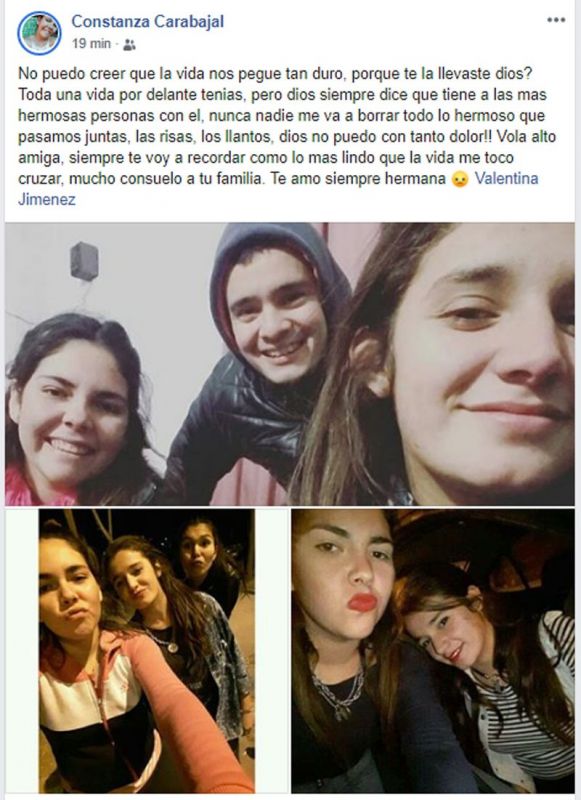
Task: Open Constanza Carabajal's profile name link
Action: [147, 21]
